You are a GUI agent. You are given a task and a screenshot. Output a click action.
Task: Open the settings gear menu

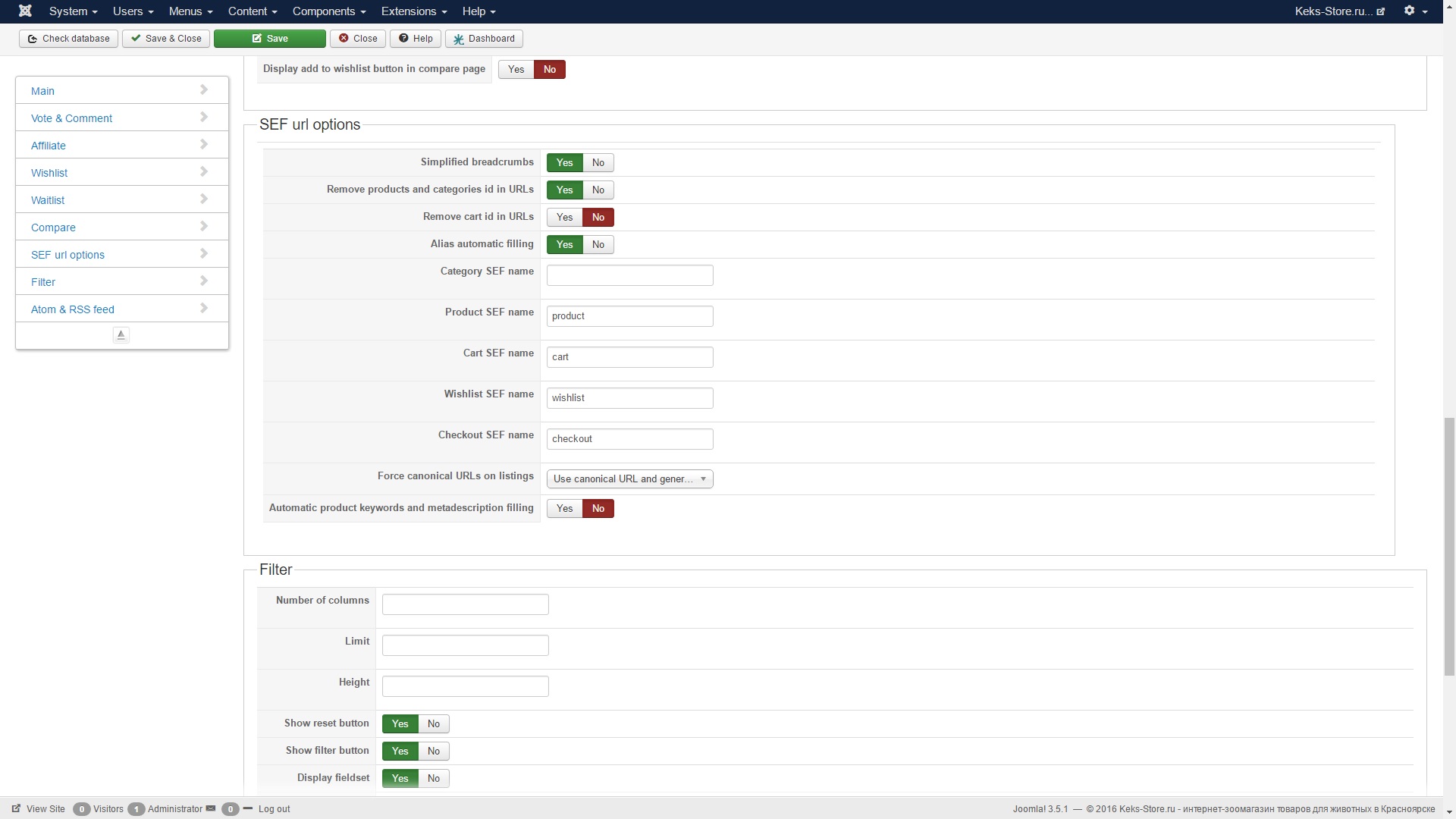[x=1414, y=11]
